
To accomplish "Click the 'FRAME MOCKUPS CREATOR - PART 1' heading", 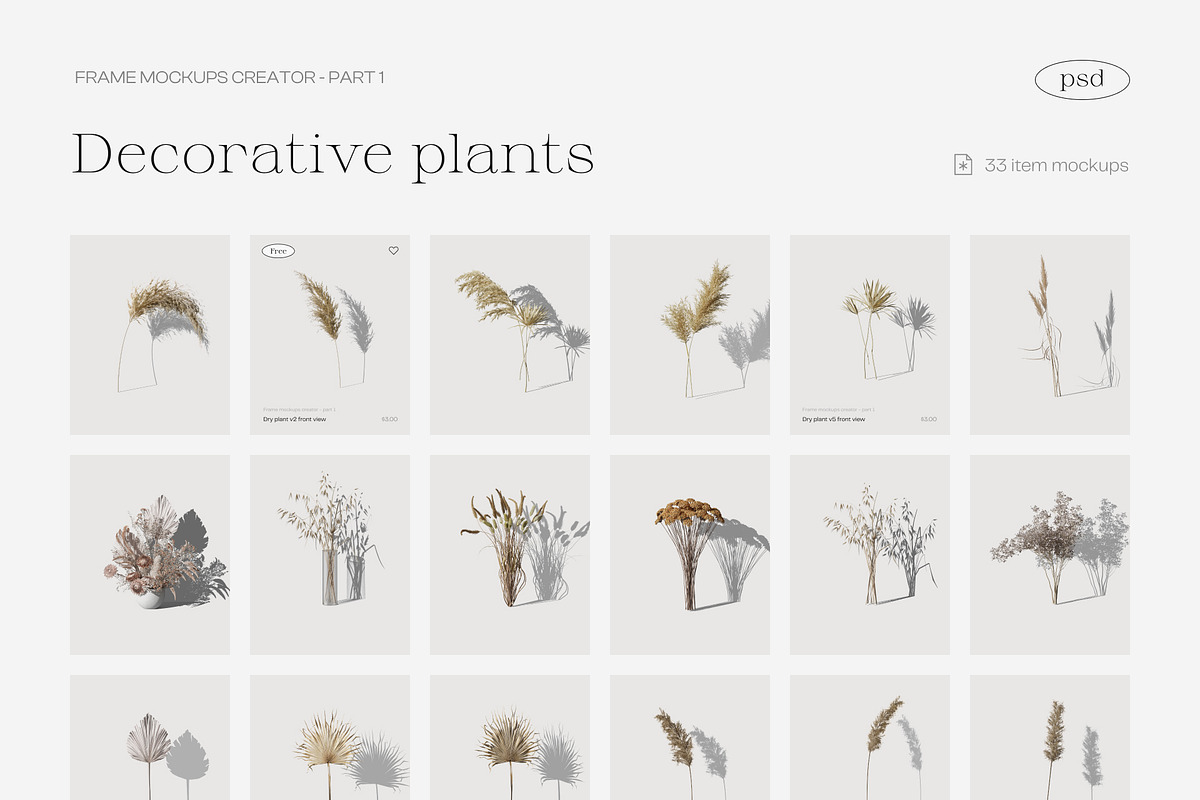I will click(230, 77).
